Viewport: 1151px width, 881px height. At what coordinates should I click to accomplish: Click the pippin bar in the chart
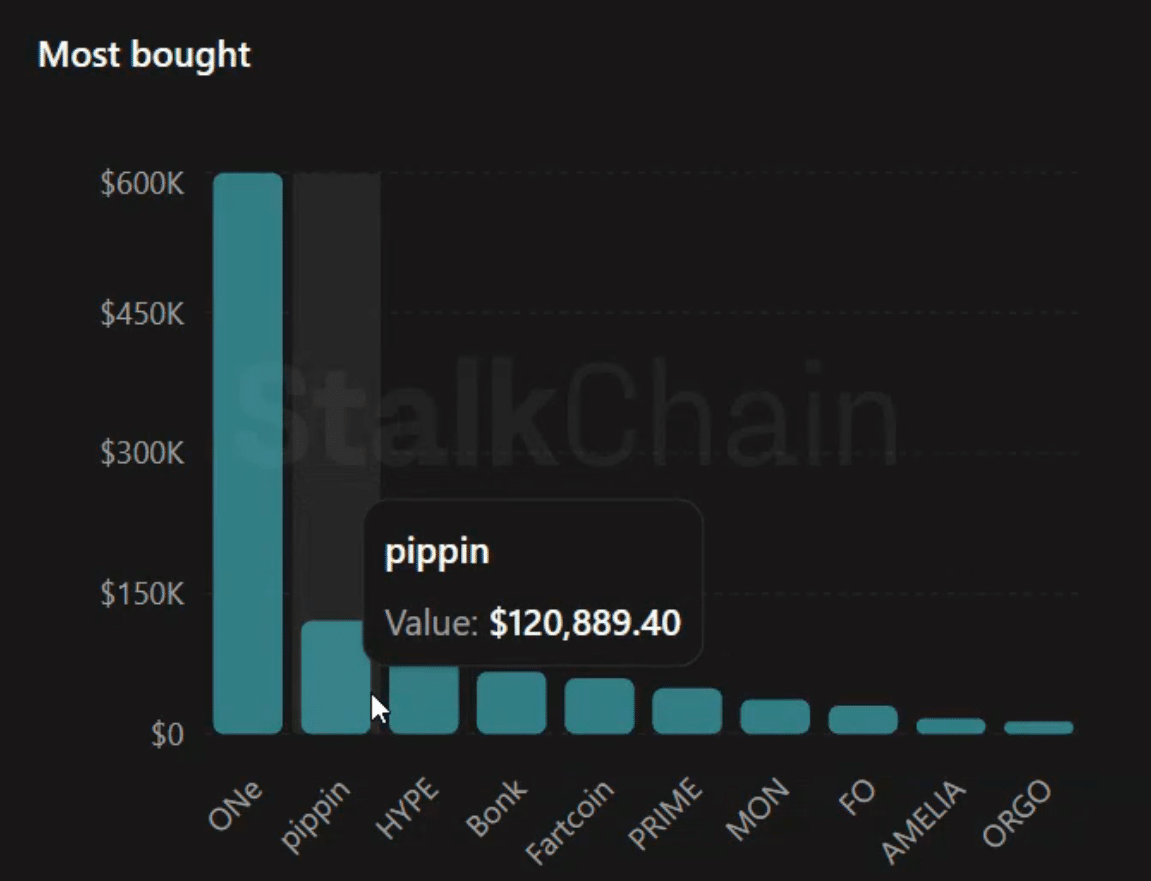[x=335, y=678]
